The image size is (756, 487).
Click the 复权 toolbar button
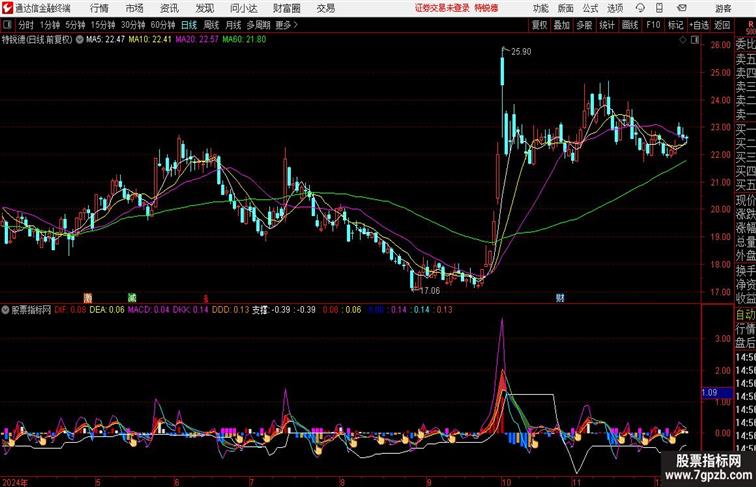[539, 25]
